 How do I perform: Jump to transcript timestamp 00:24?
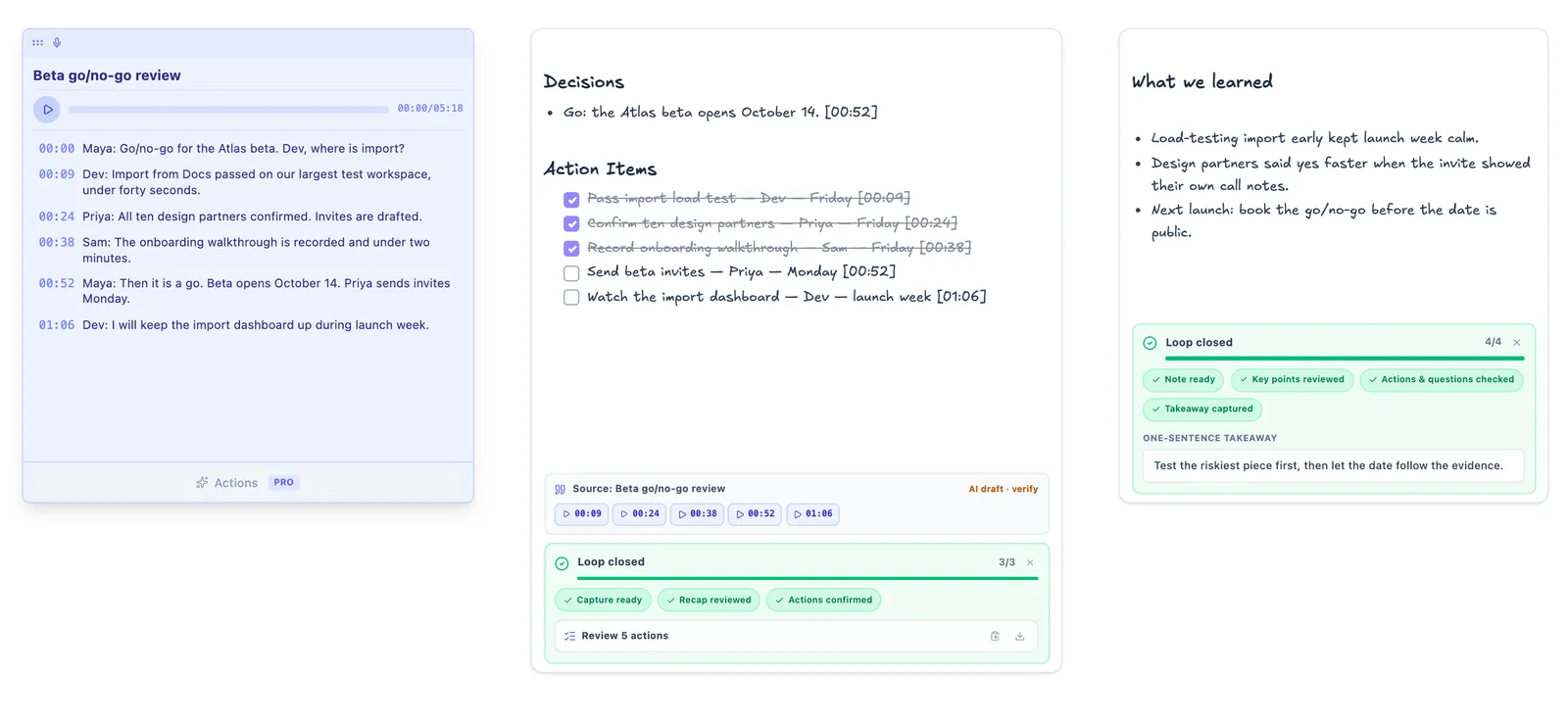tap(57, 217)
